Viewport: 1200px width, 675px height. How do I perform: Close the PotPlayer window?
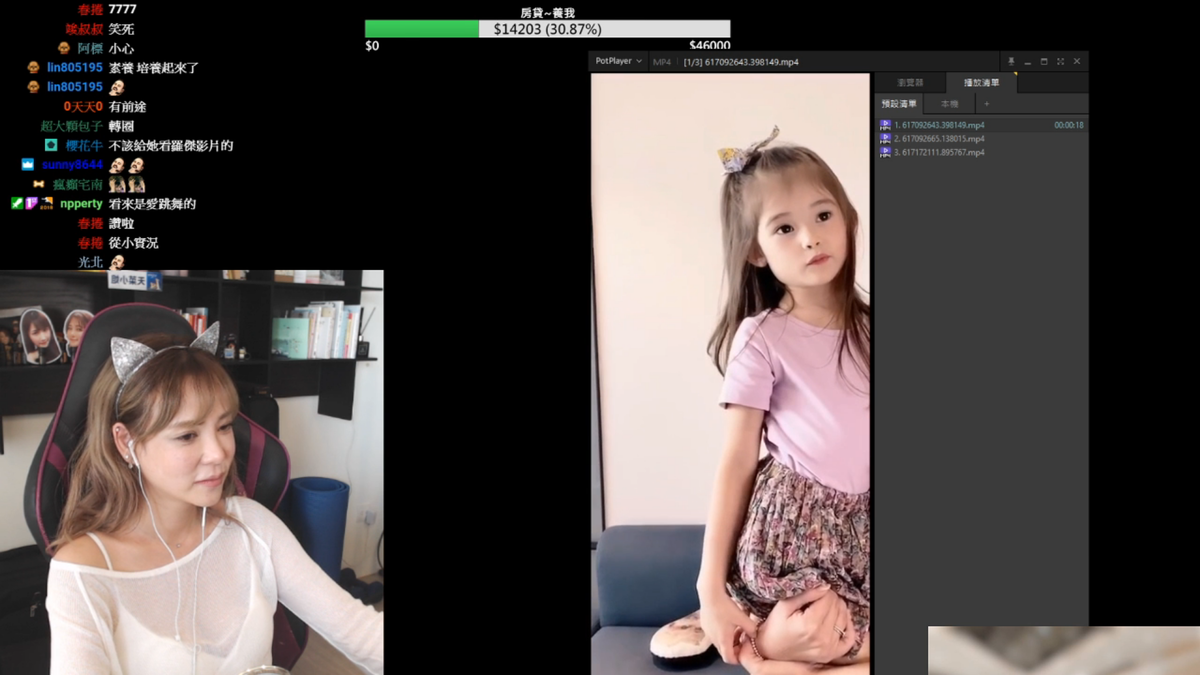pyautogui.click(x=1077, y=61)
